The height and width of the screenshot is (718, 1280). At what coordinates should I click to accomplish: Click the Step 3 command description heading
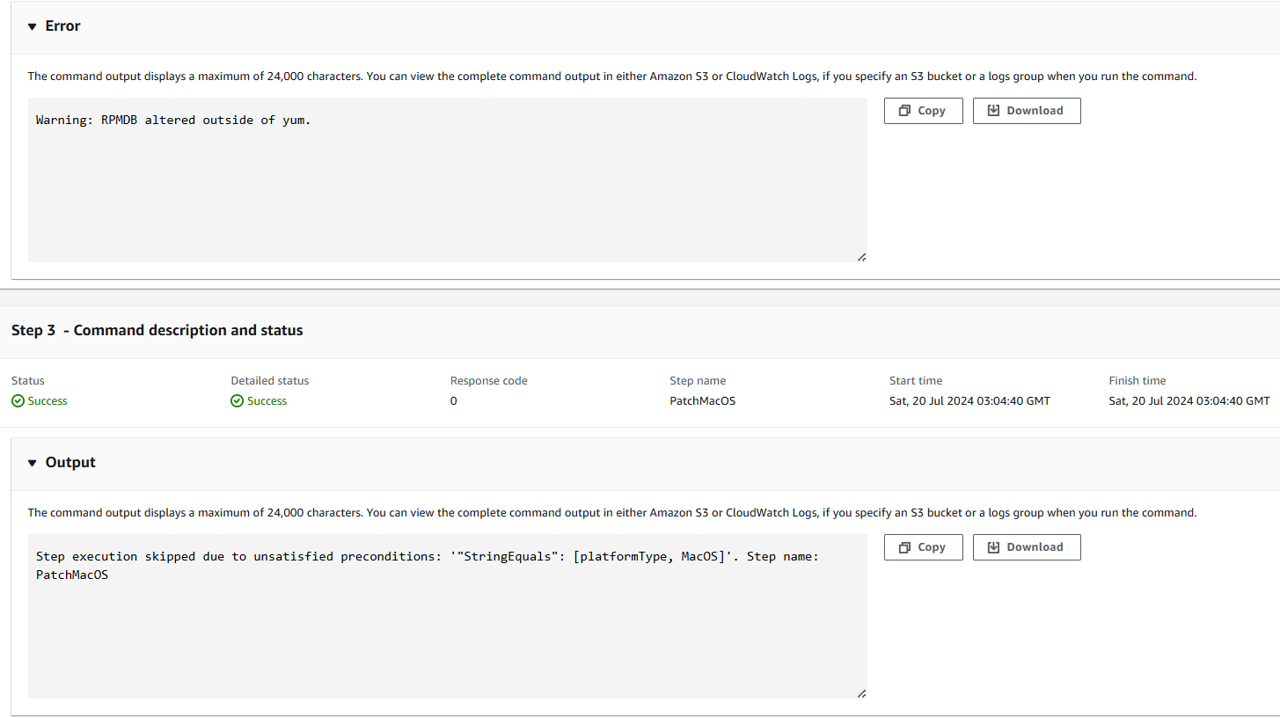157,330
